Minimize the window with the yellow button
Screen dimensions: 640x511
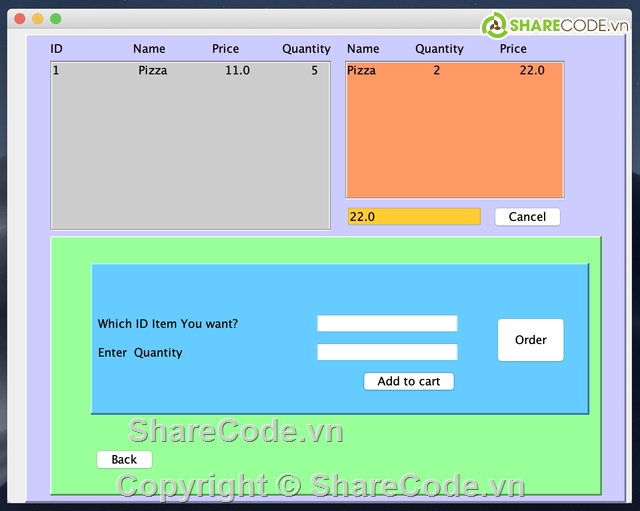[38, 19]
